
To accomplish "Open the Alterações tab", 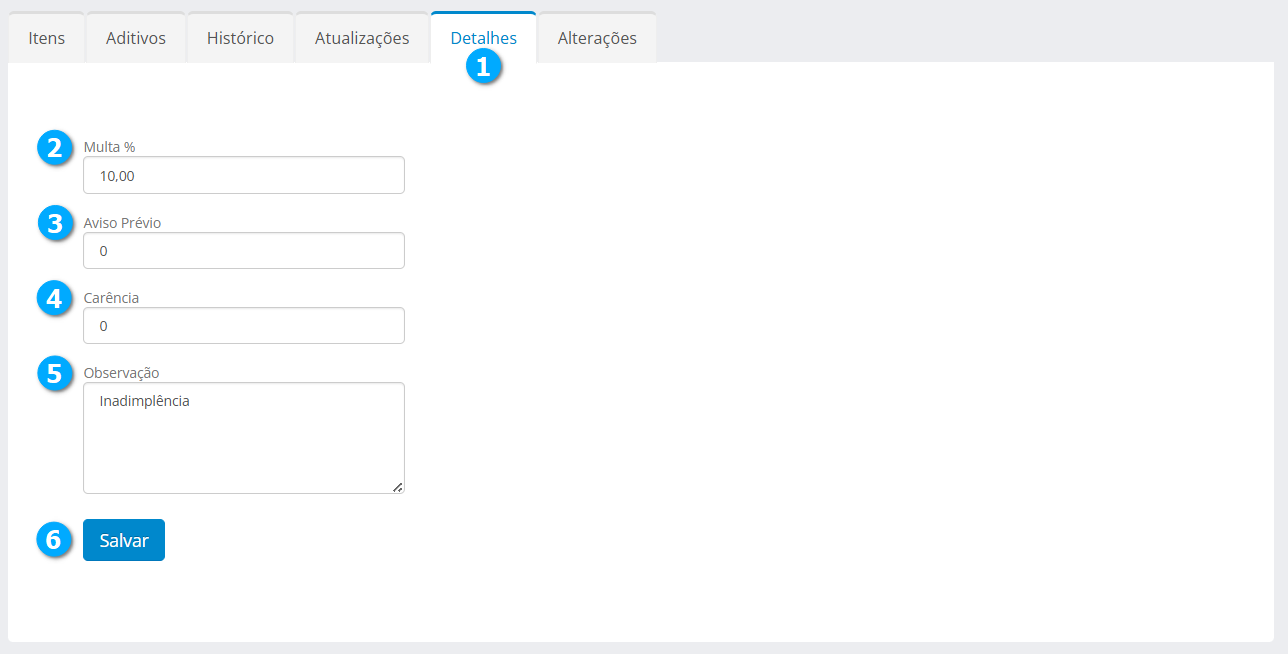I will click(597, 38).
